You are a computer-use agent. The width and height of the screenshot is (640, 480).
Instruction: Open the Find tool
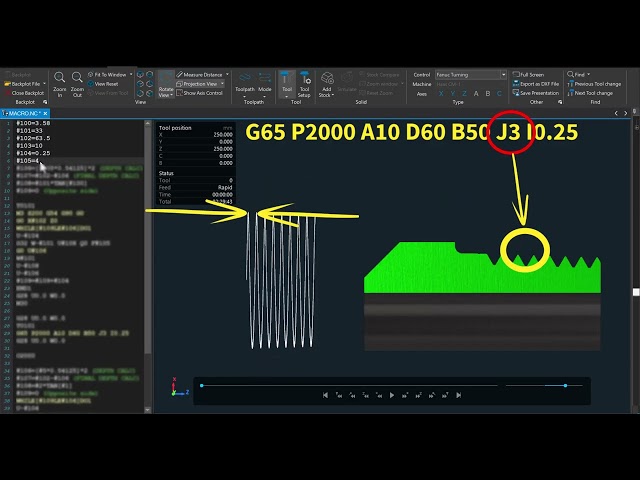(576, 75)
